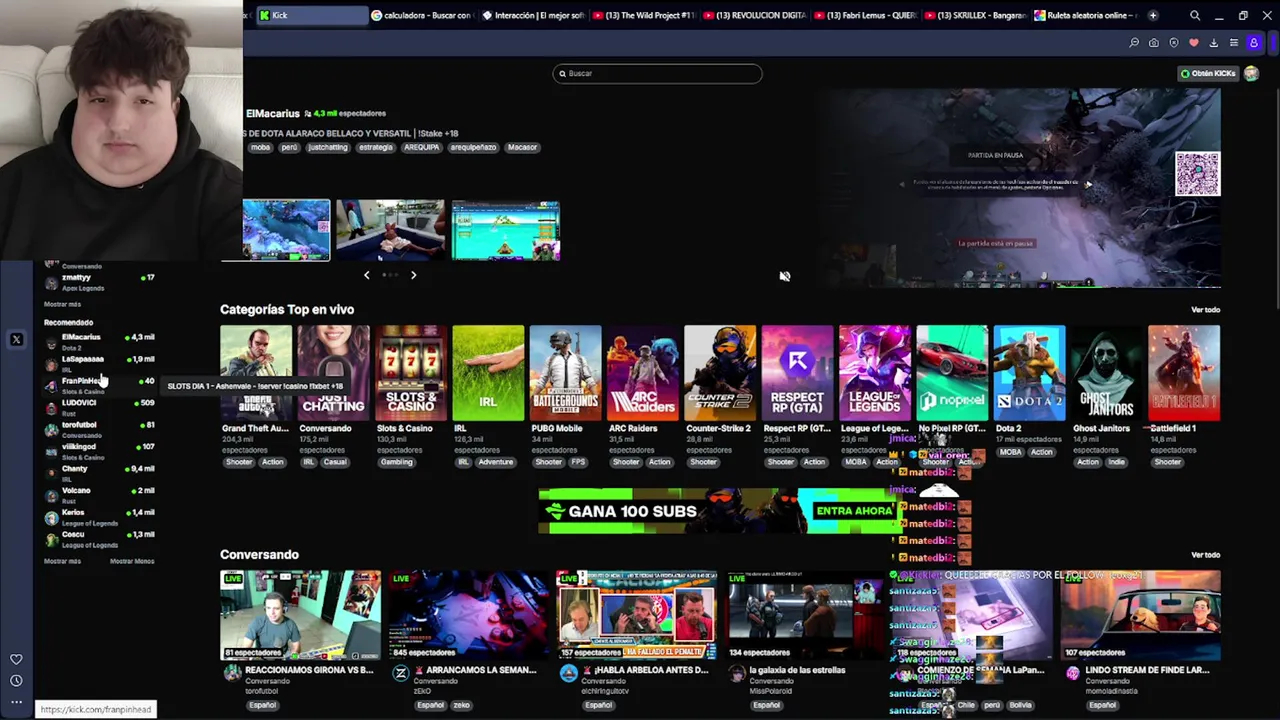Click the Obtén KICKs button
1280x720 pixels.
(1208, 73)
